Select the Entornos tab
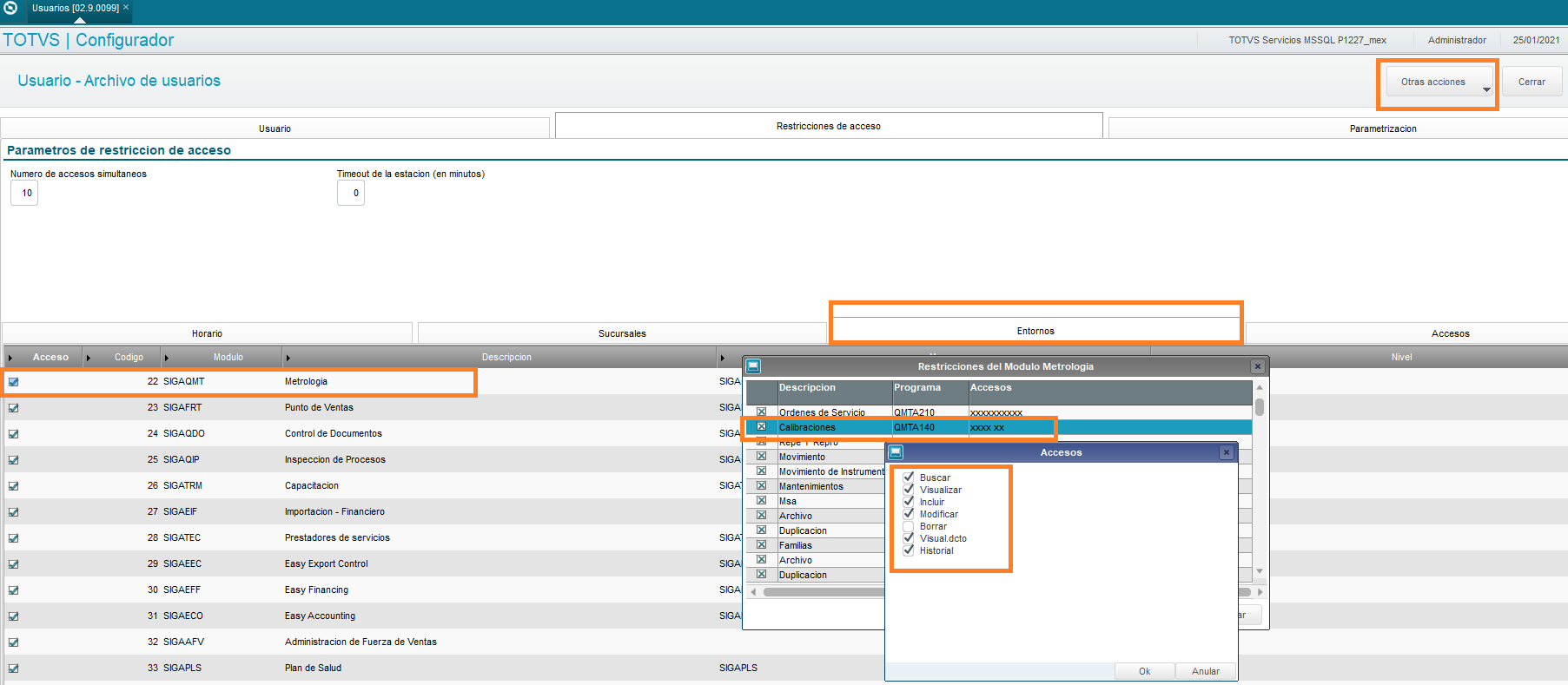Screen dimensions: 1568x685 (x=1035, y=331)
